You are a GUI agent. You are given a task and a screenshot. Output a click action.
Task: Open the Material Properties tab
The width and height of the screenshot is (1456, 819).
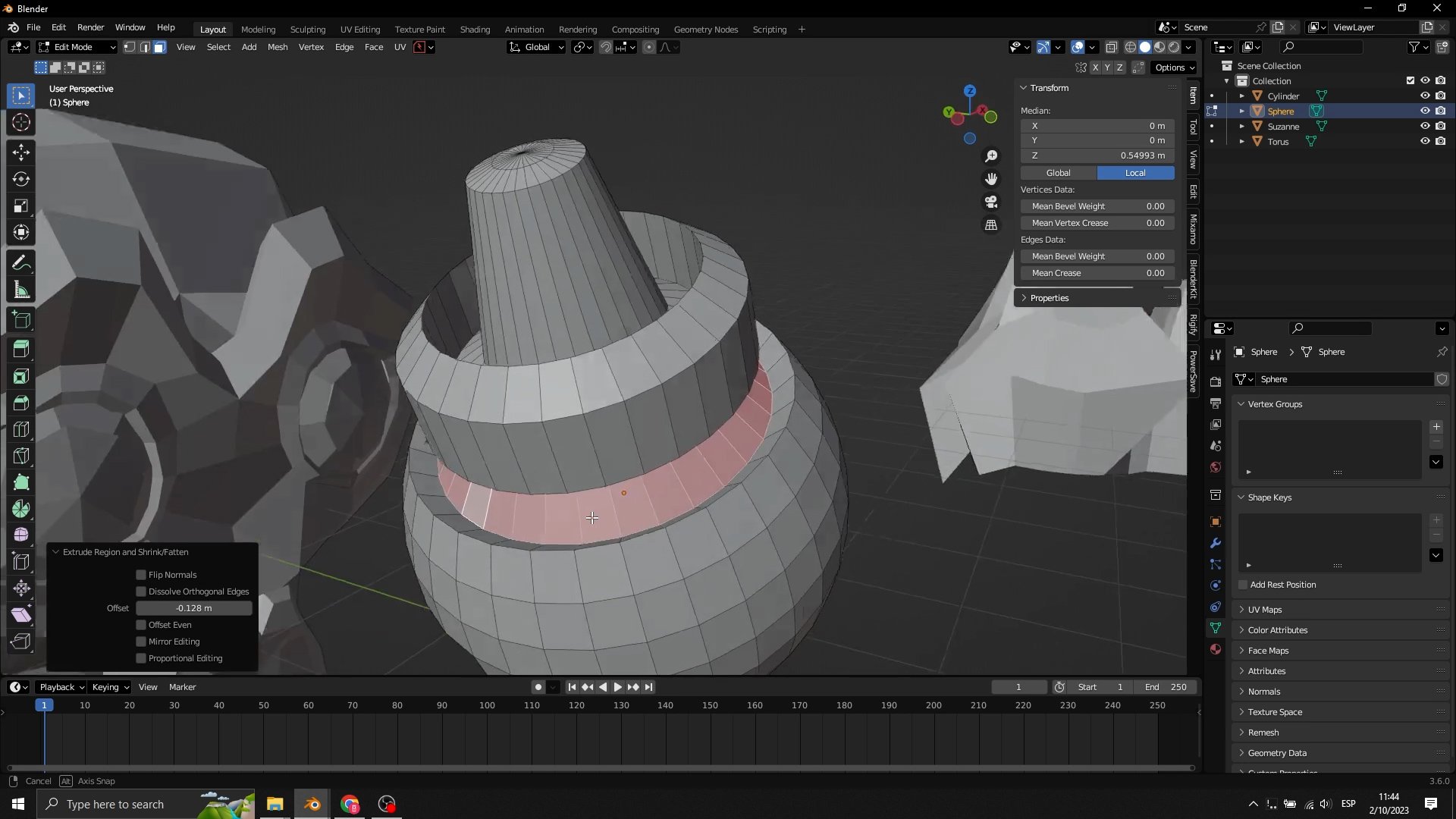point(1216,649)
